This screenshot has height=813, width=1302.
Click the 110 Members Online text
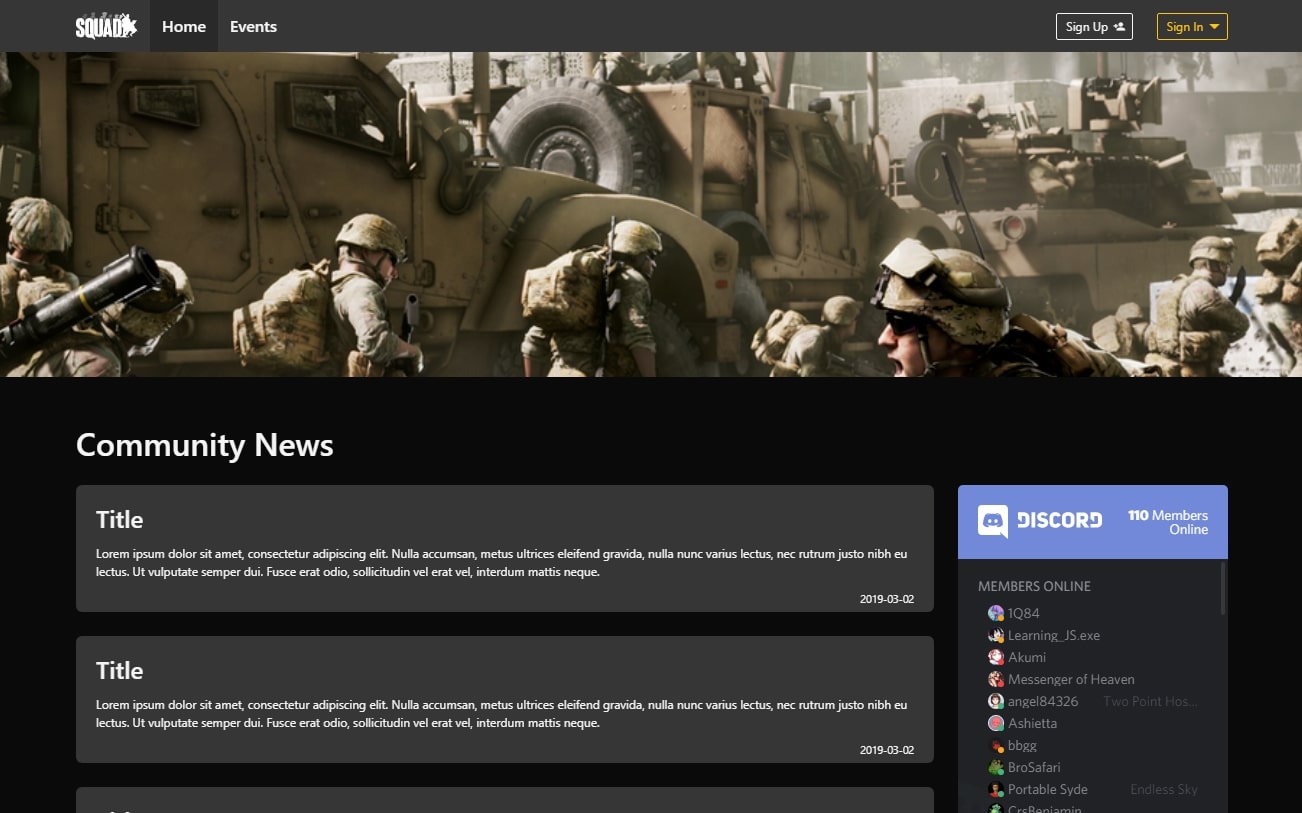click(1168, 522)
